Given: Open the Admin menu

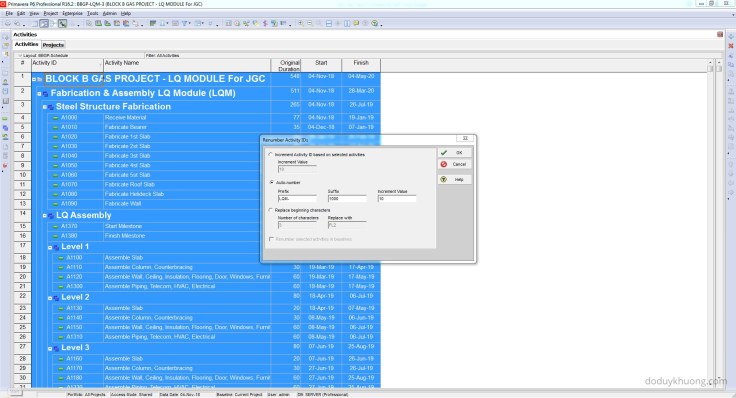Looking at the screenshot, I should pyautogui.click(x=109, y=14).
